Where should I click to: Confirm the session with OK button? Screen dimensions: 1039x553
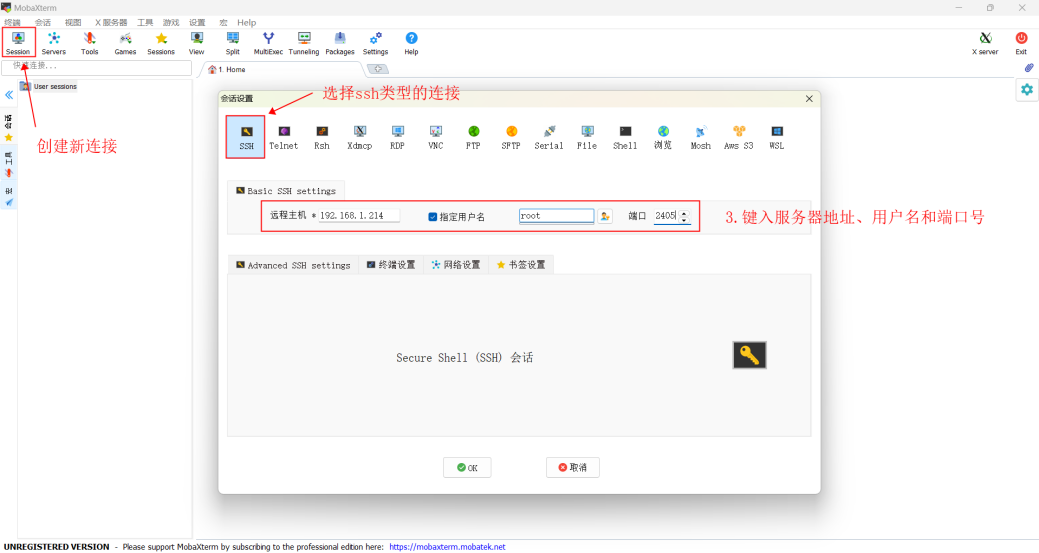point(467,468)
